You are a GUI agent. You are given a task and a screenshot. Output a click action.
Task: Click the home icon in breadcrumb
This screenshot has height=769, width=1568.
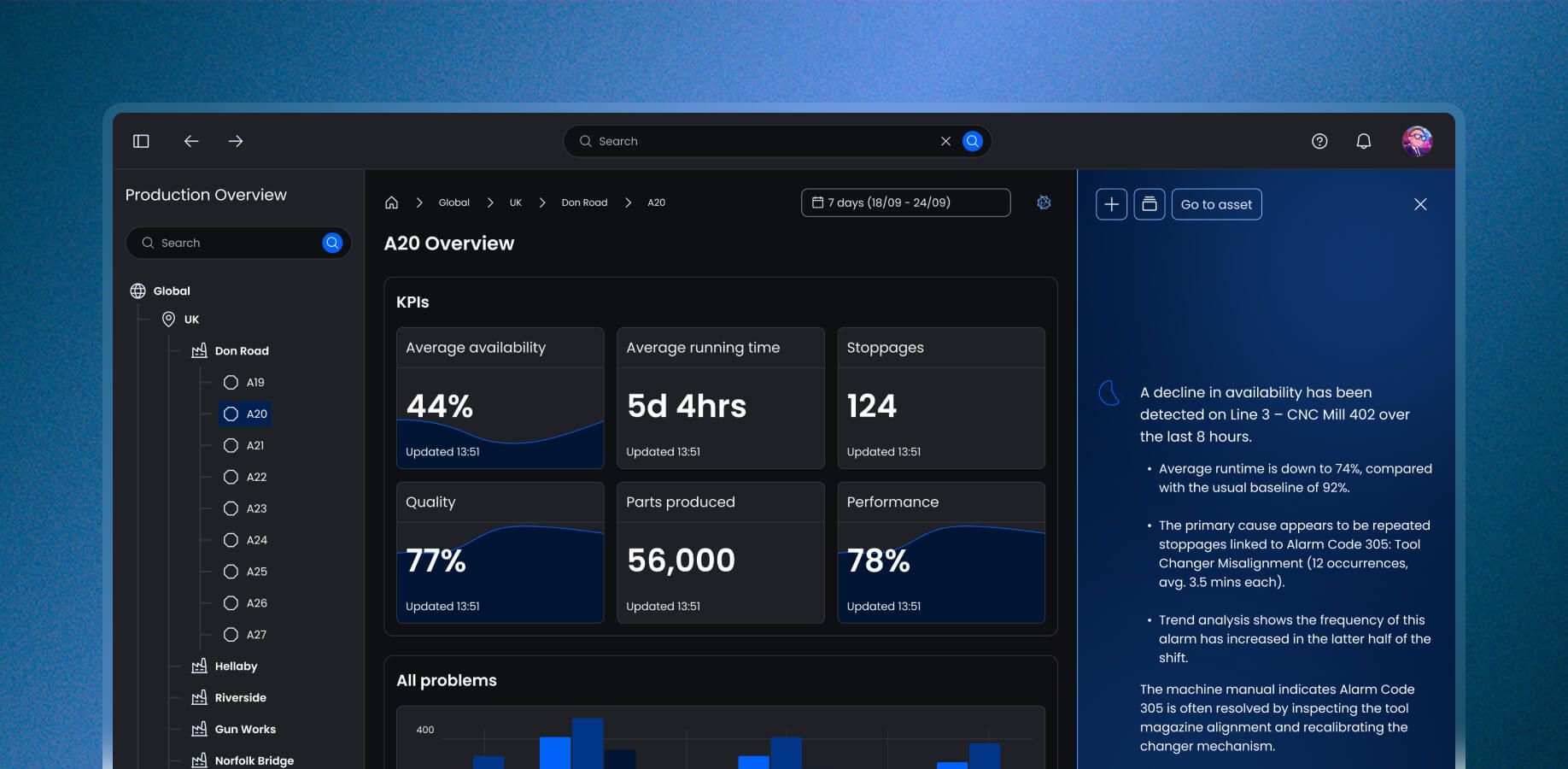point(391,203)
